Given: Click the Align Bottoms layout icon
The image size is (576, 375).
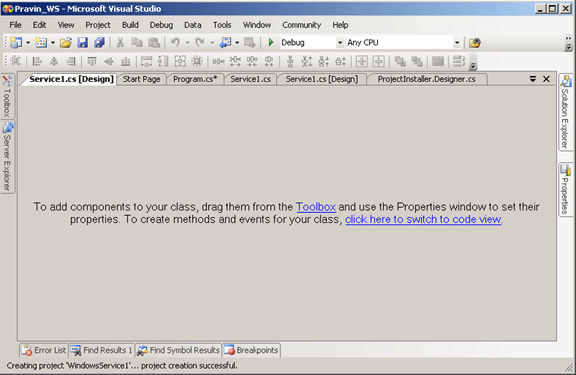Looking at the screenshot, I should (x=126, y=61).
